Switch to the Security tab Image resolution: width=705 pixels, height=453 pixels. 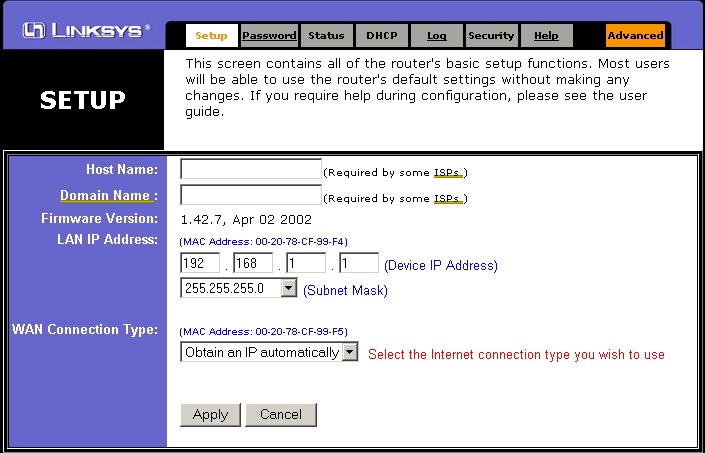[491, 36]
